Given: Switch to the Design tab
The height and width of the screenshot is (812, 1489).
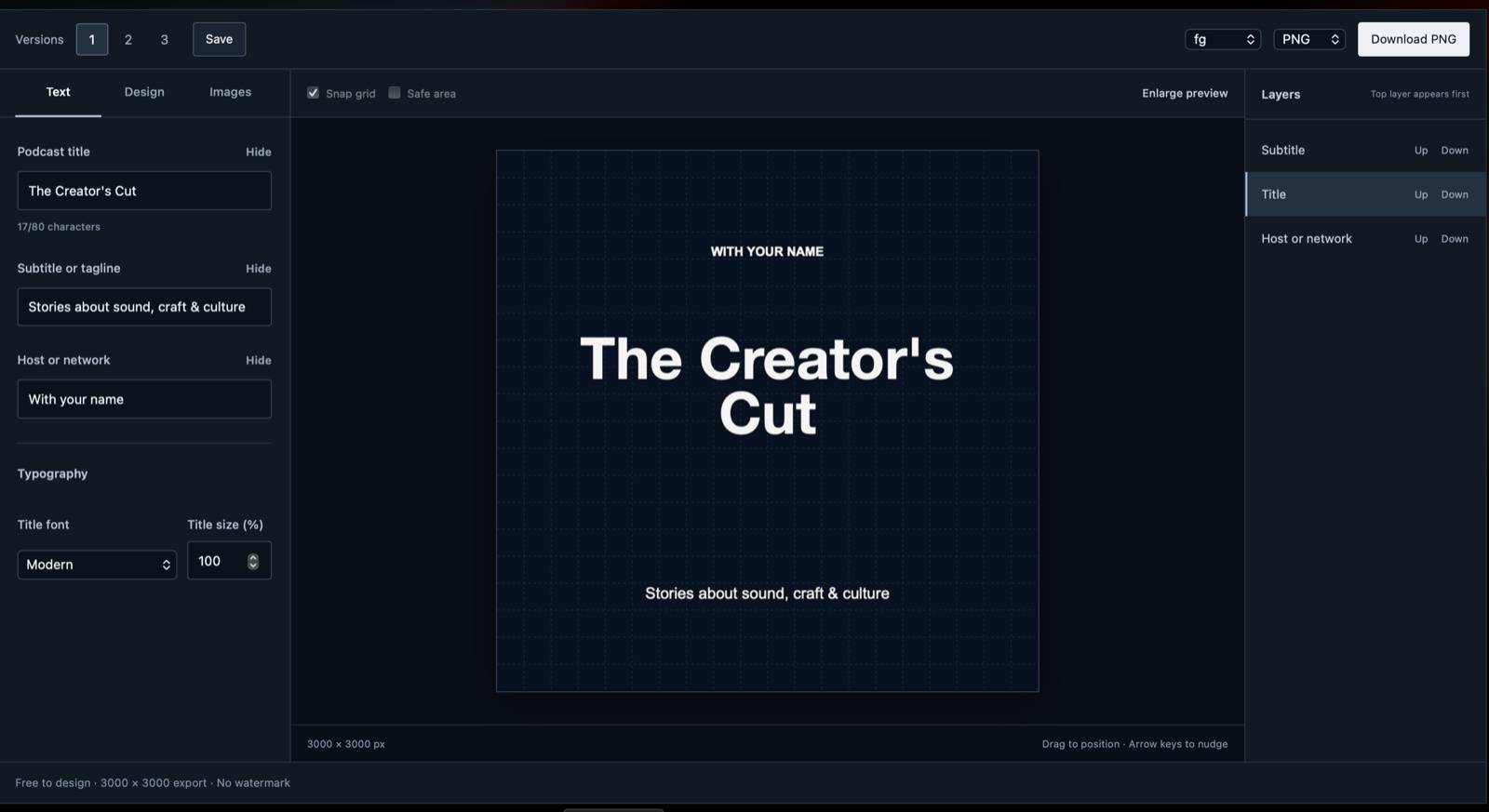Looking at the screenshot, I should click(x=144, y=92).
